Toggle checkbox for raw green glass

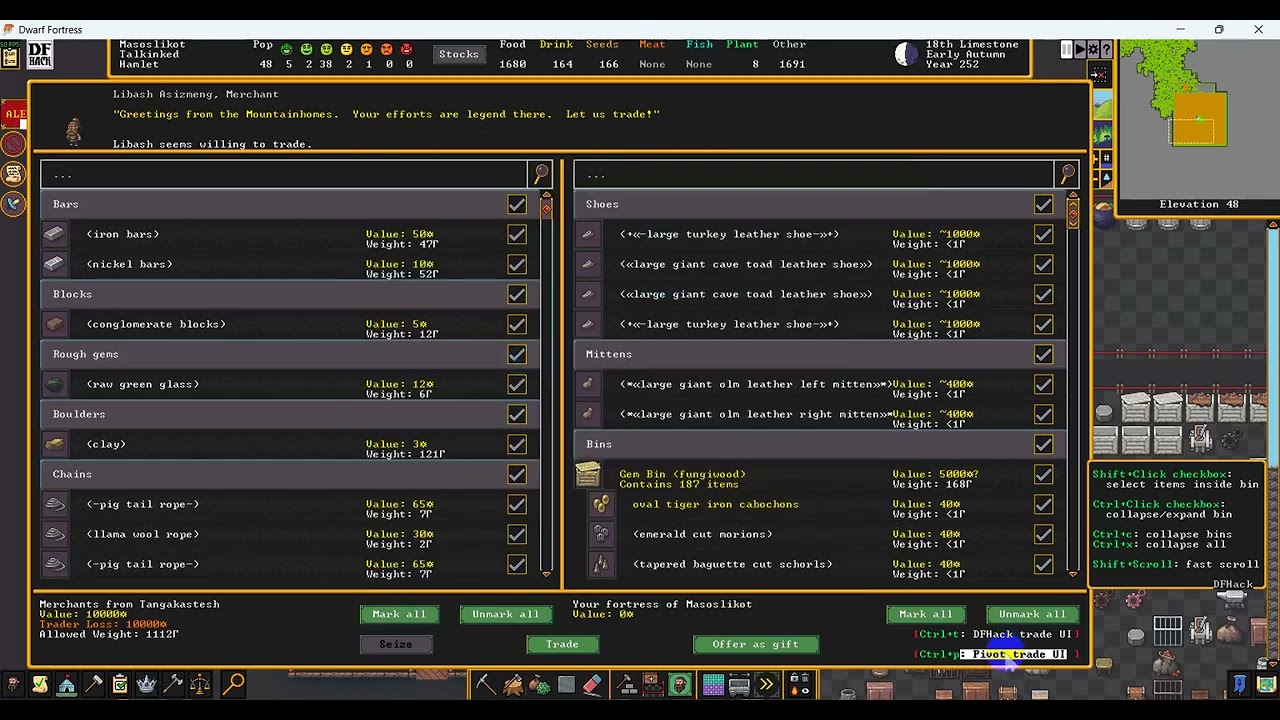[x=517, y=384]
